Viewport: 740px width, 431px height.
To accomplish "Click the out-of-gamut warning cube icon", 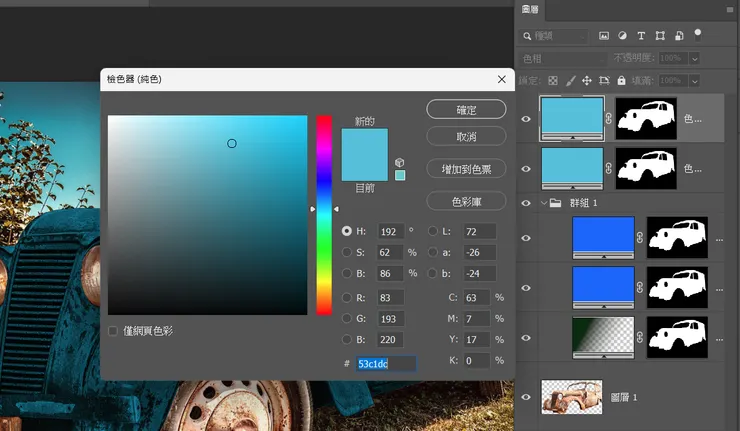I will [400, 161].
